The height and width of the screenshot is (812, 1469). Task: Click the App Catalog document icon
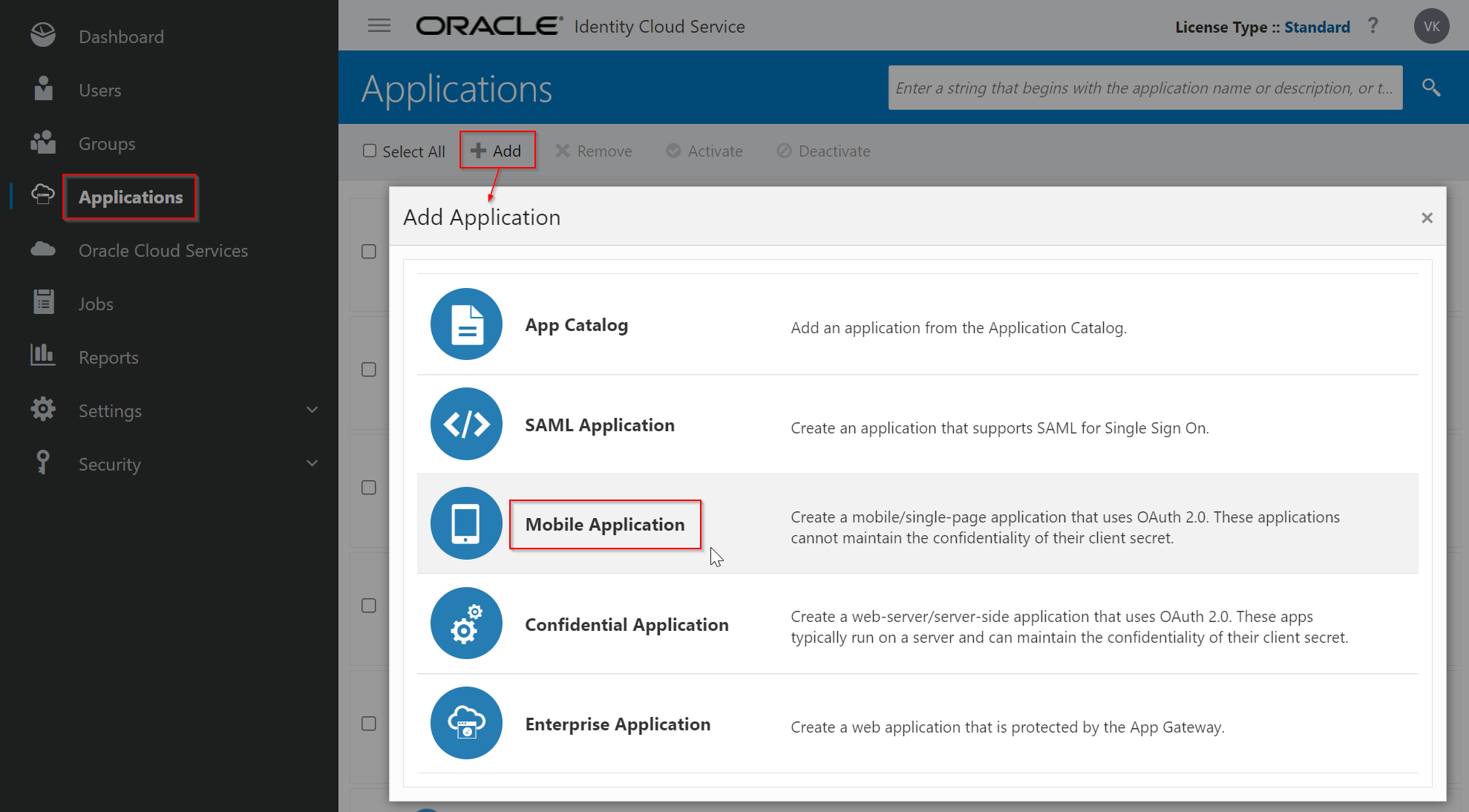pos(466,324)
